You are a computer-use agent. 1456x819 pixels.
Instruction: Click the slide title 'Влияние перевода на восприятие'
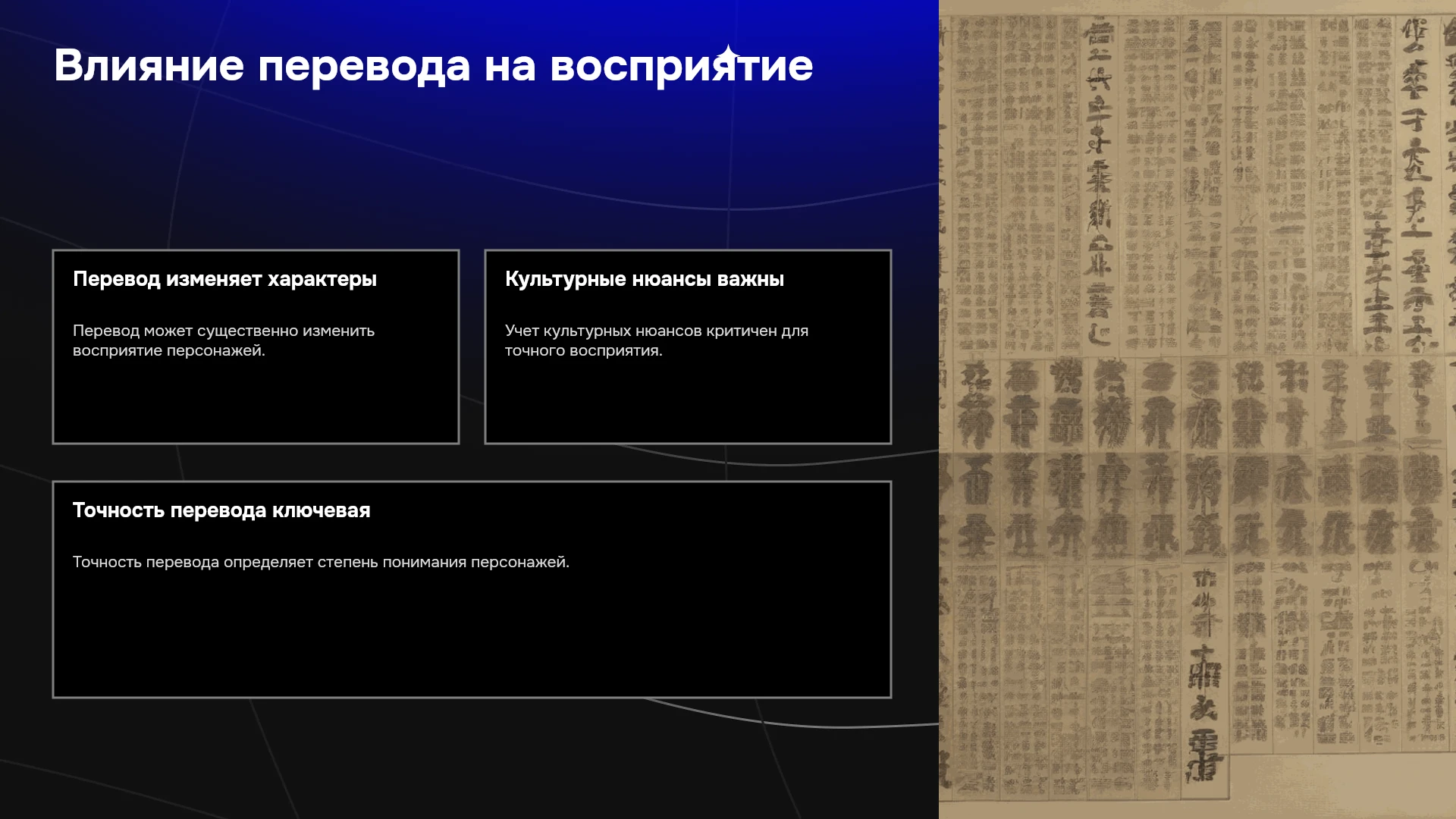(433, 65)
